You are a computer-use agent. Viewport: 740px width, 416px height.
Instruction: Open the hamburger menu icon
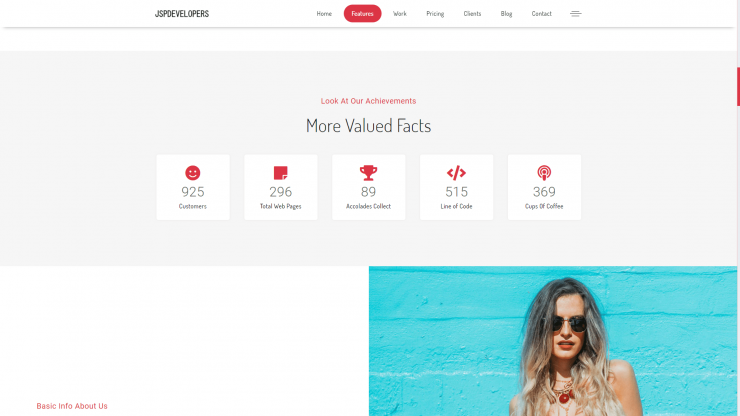click(x=576, y=14)
